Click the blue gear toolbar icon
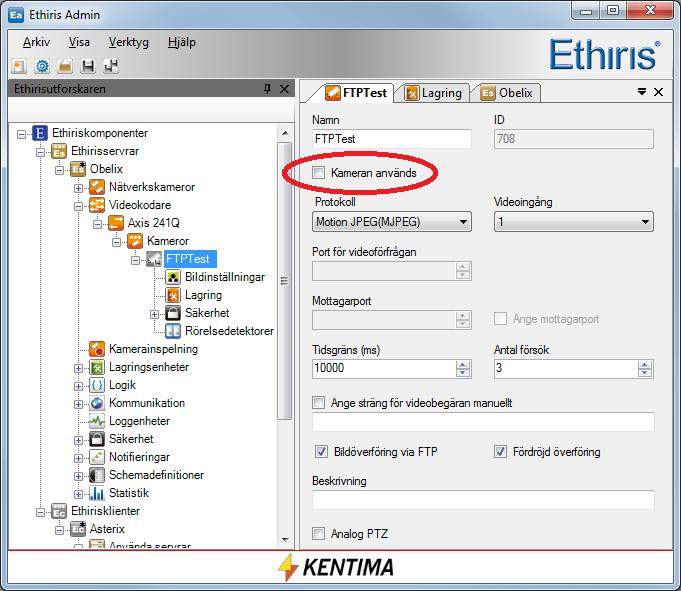 [42, 66]
